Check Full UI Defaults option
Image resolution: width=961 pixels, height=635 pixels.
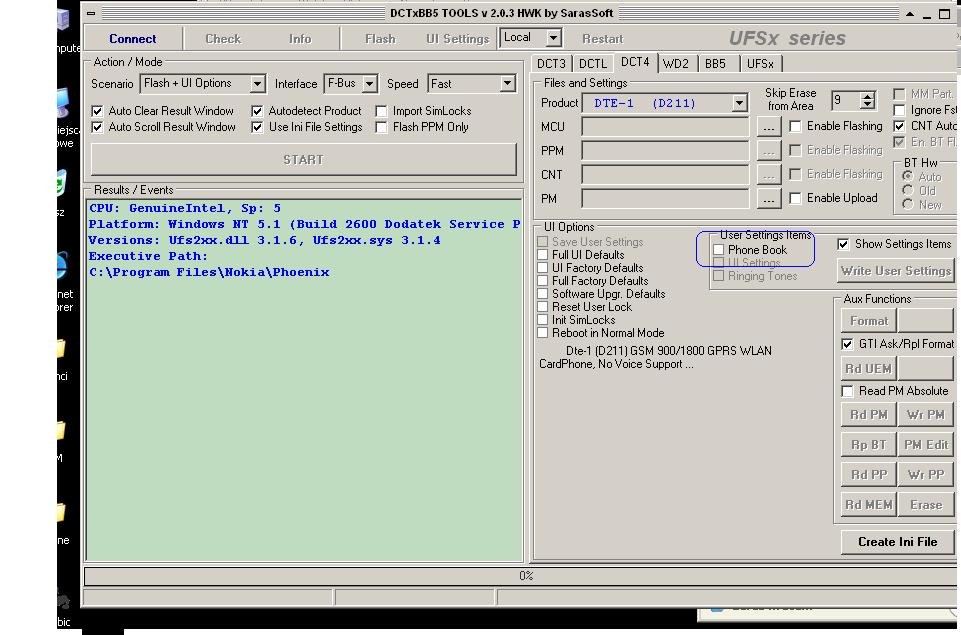(542, 254)
